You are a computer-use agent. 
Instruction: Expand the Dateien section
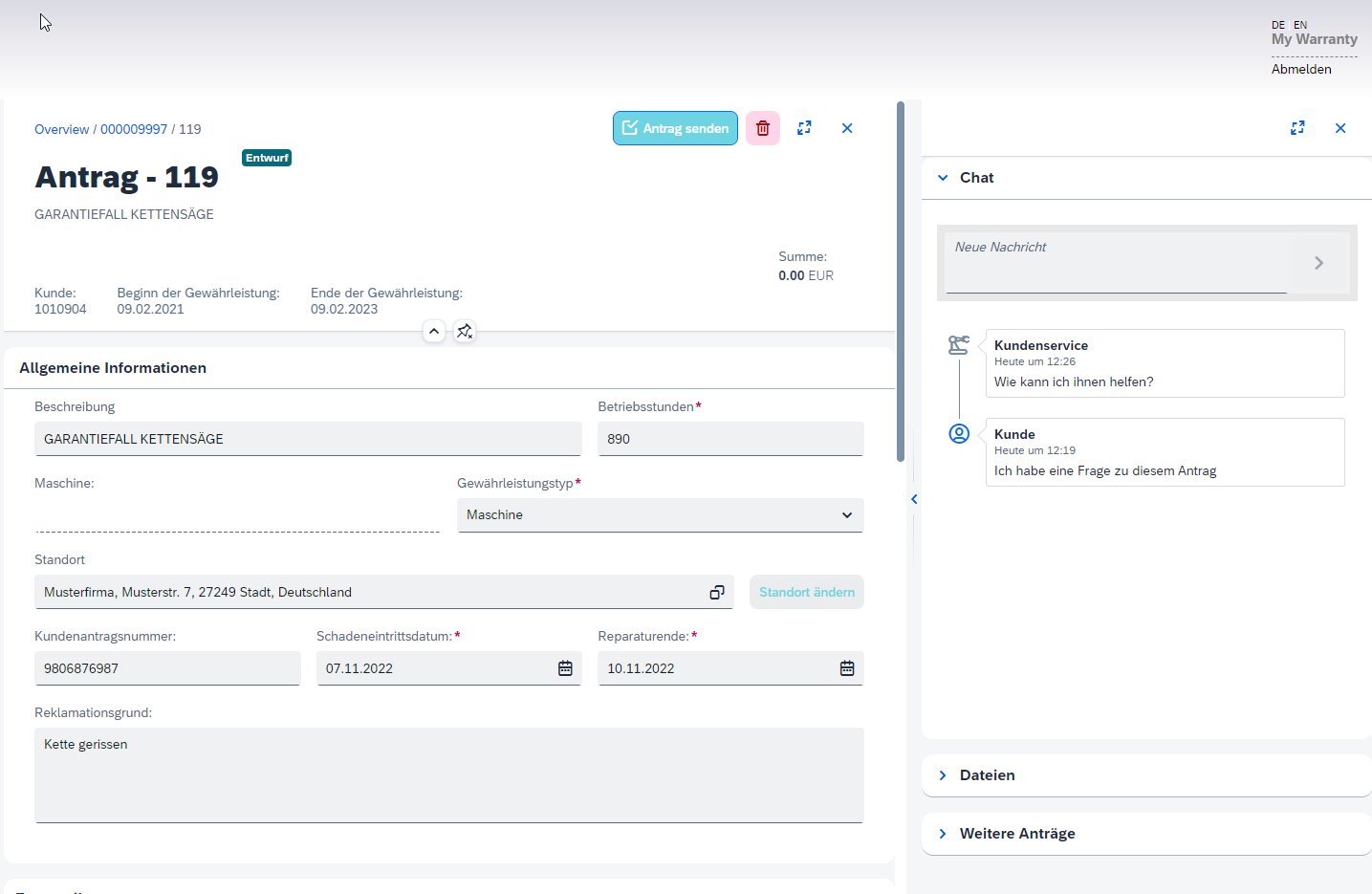(943, 775)
